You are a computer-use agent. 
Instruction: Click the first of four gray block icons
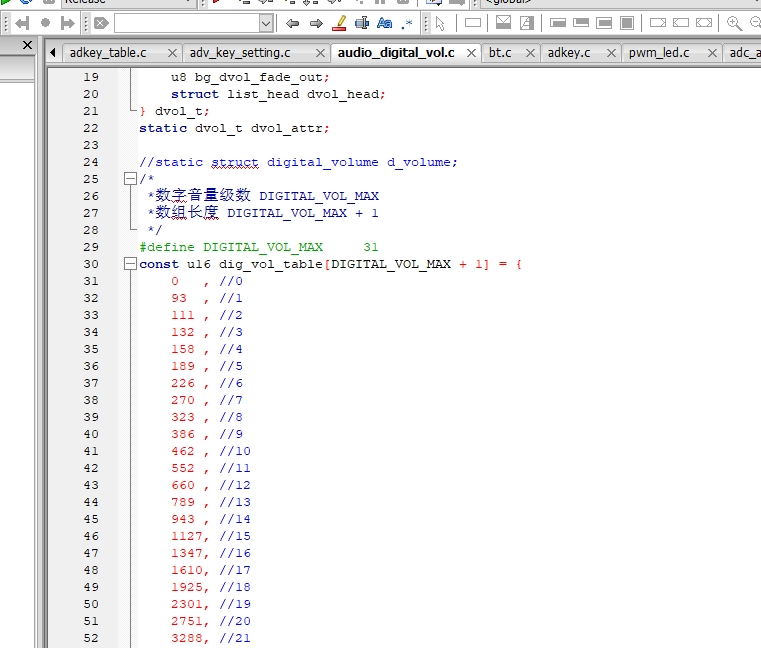558,23
